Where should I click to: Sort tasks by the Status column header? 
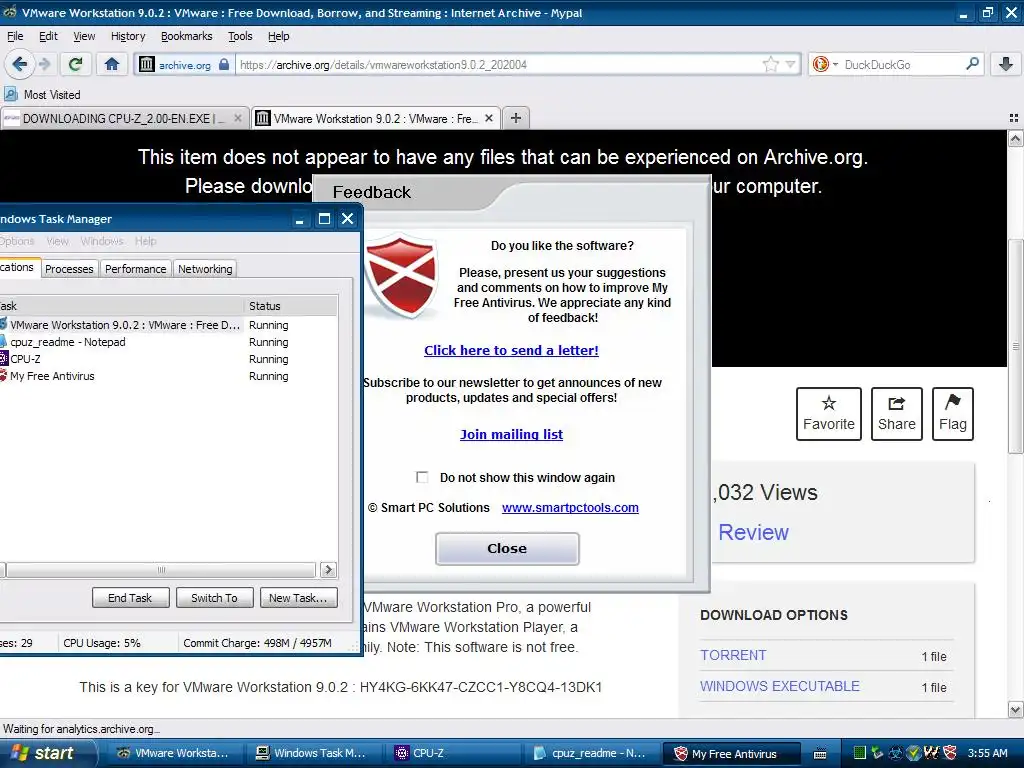click(x=290, y=306)
